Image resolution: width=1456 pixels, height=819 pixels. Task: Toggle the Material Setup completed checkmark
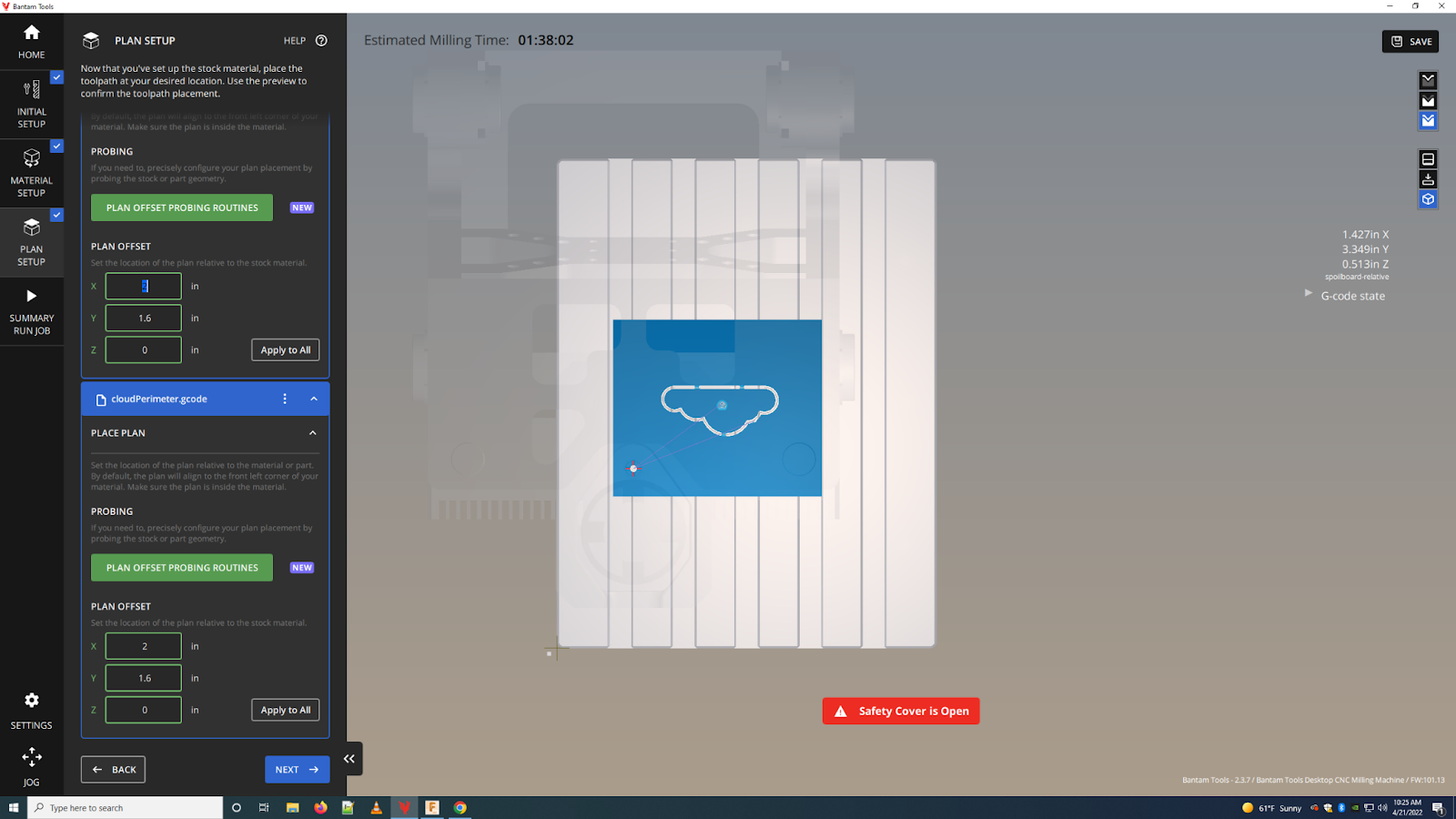point(56,146)
